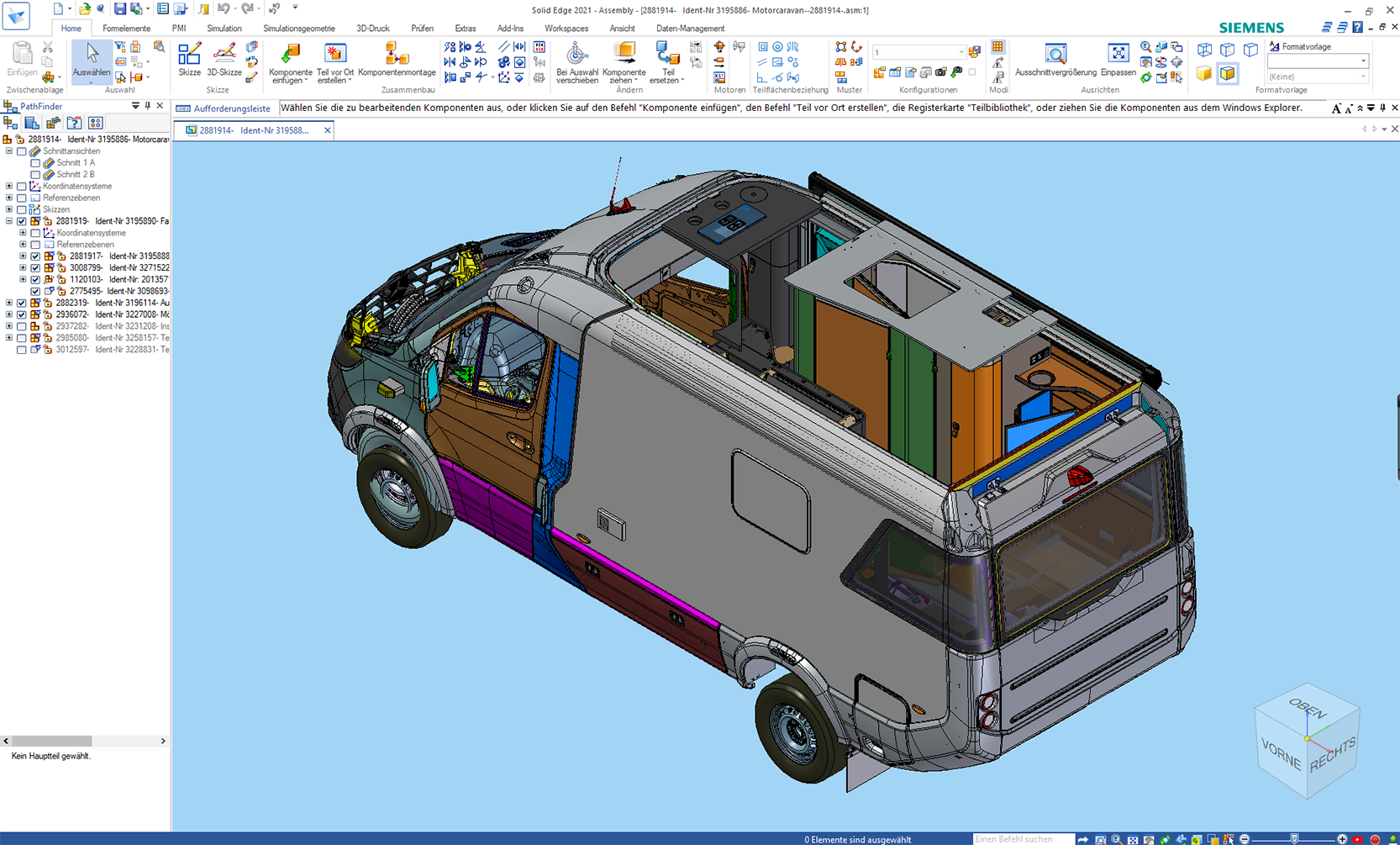Collapse the Schnittansichten tree node

[x=9, y=151]
